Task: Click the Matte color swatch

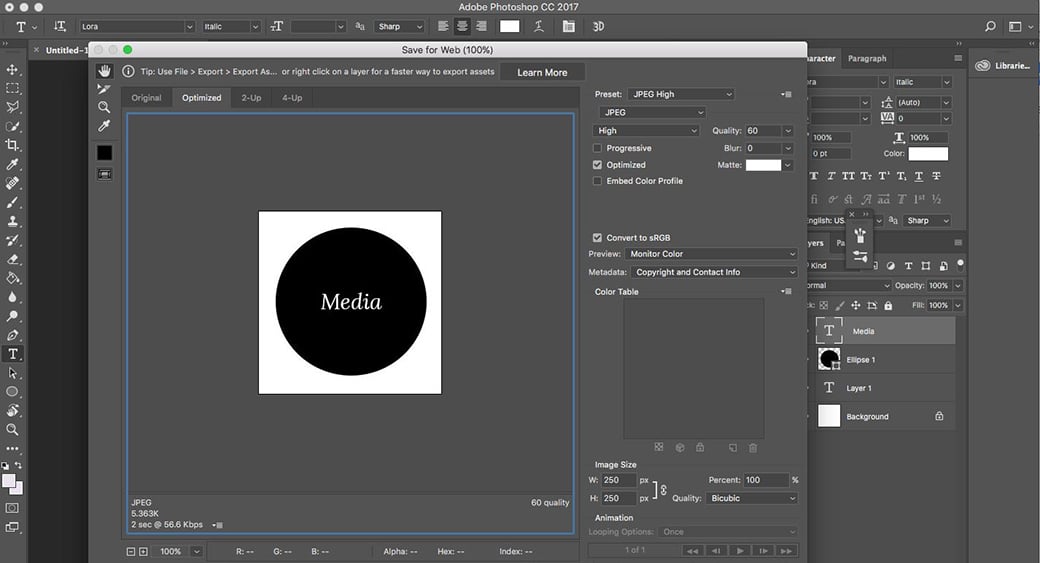Action: click(763, 165)
